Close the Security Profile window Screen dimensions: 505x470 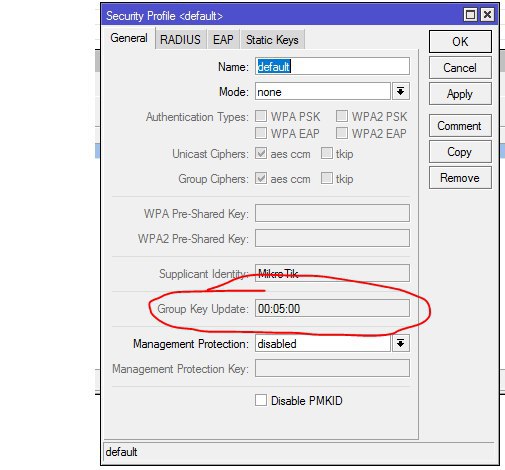click(487, 15)
